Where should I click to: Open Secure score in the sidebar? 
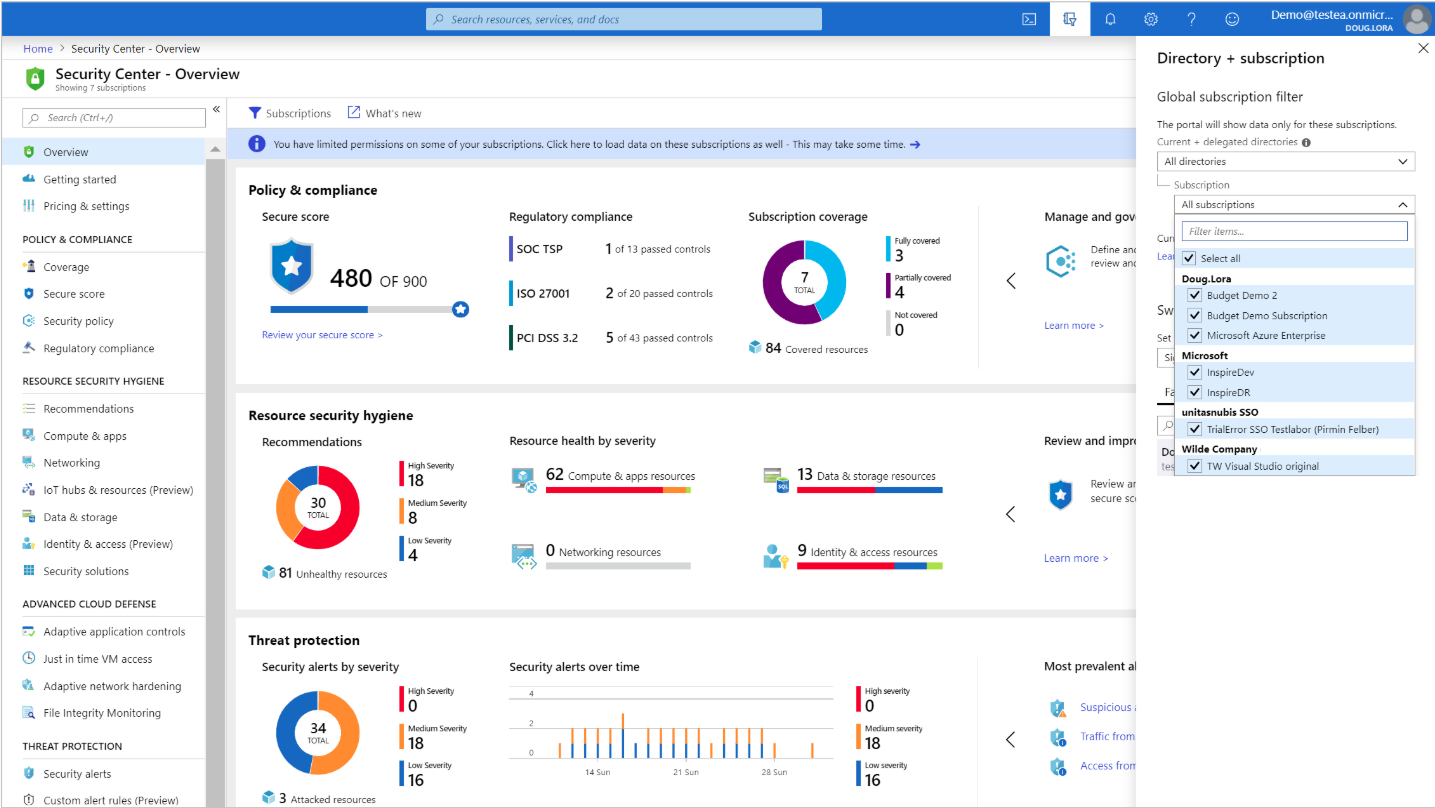click(73, 294)
